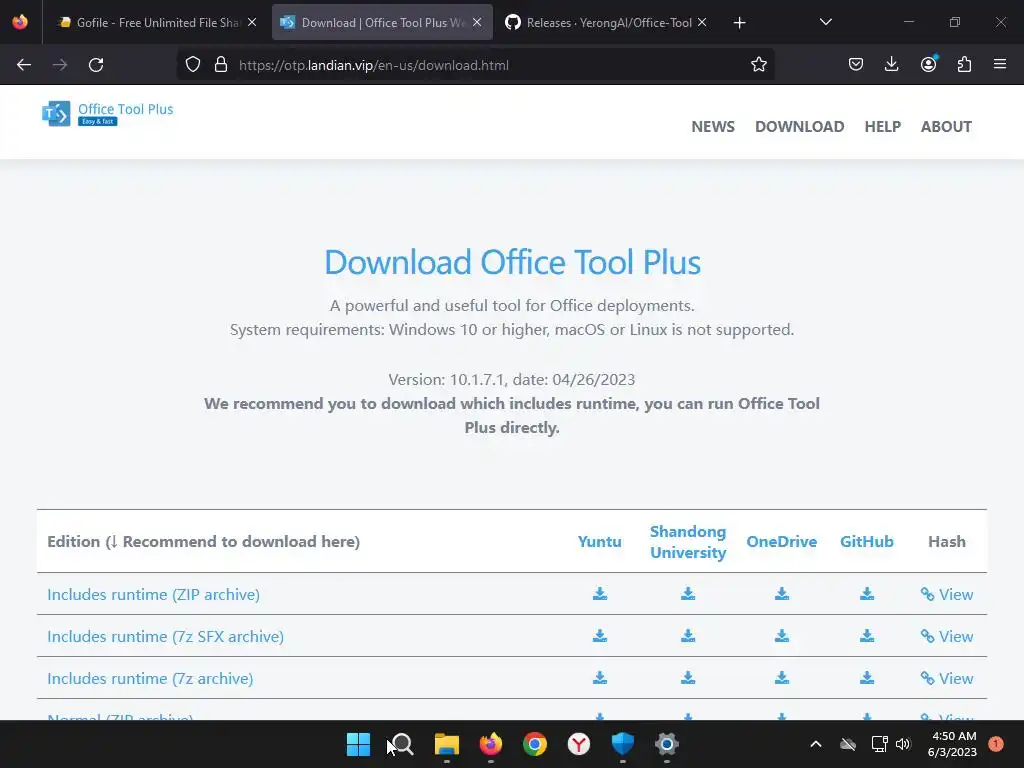The width and height of the screenshot is (1024, 768).
Task: View hash for 7z SFX archive
Action: tap(946, 636)
